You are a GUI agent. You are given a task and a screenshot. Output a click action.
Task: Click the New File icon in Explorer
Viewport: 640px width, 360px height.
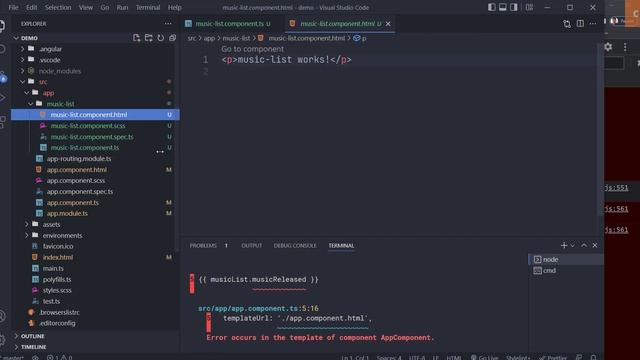click(x=136, y=38)
